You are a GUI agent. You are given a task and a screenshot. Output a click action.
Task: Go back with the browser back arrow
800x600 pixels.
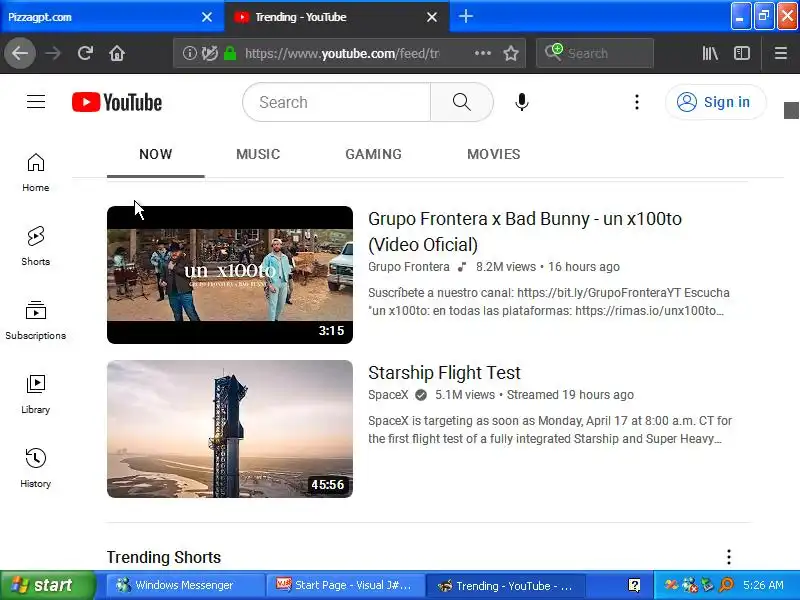pyautogui.click(x=20, y=53)
